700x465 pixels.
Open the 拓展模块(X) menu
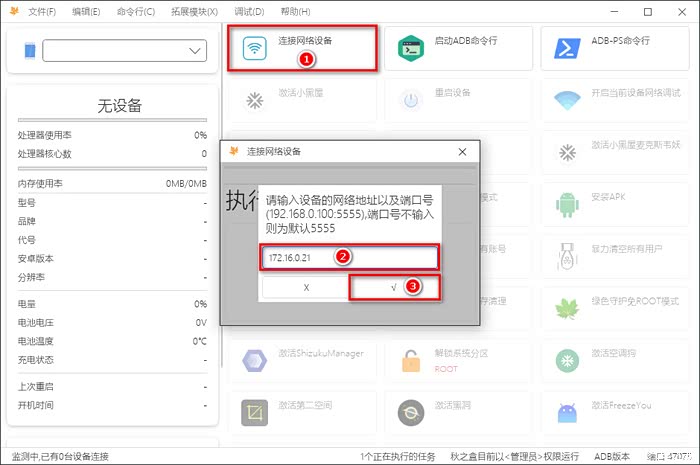pos(194,12)
